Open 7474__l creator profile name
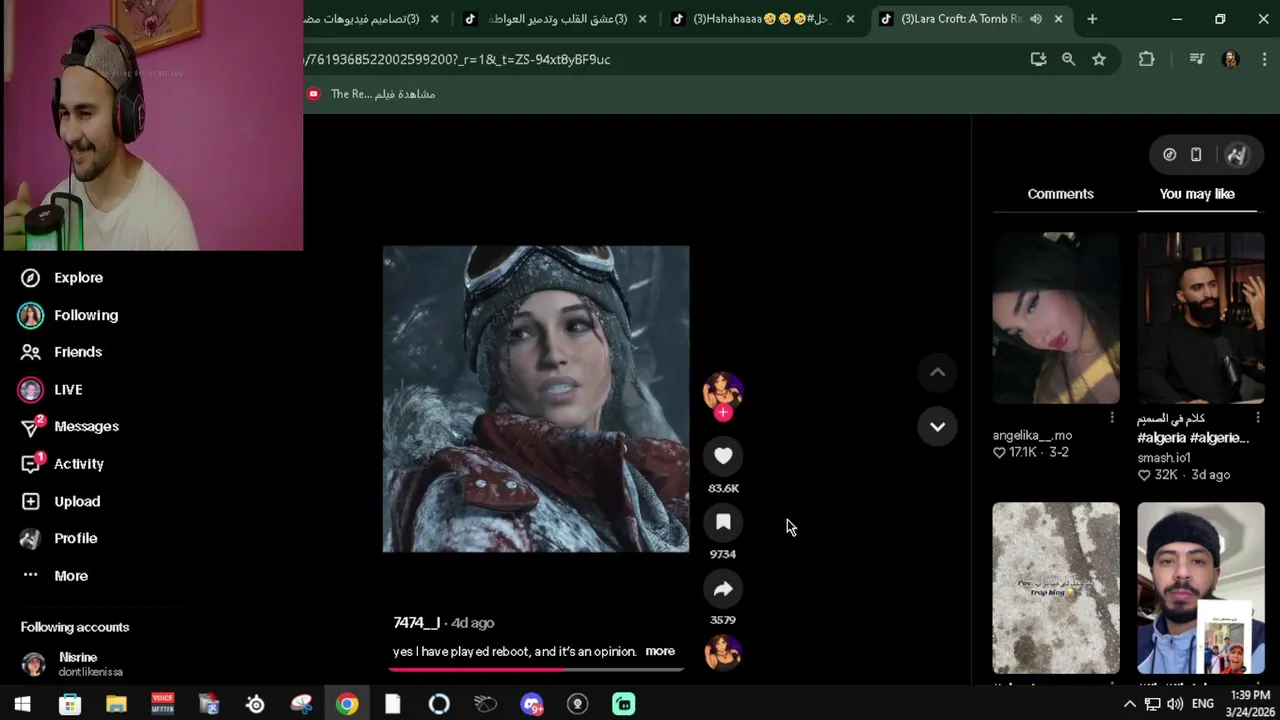Screen dimensions: 1280x720 pyautogui.click(x=416, y=622)
